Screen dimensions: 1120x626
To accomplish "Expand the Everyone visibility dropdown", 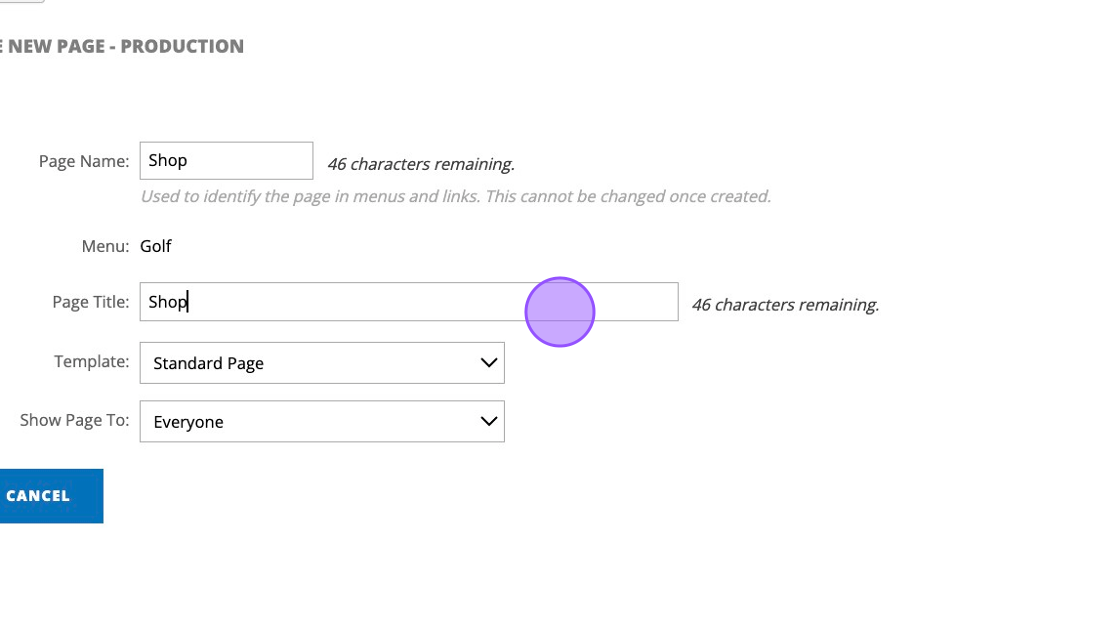I will click(x=321, y=422).
